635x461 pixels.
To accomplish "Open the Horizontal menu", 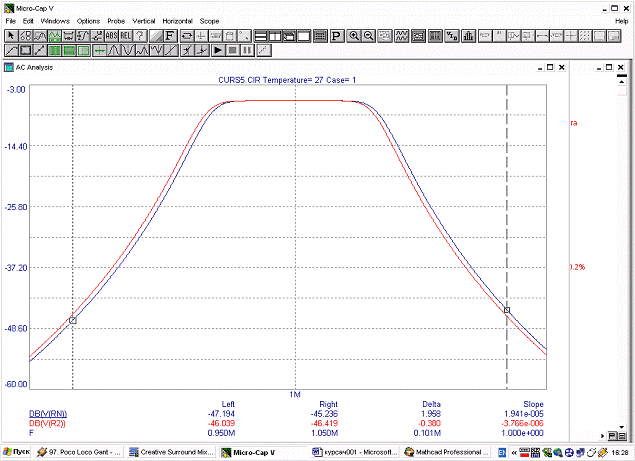I will 177,20.
